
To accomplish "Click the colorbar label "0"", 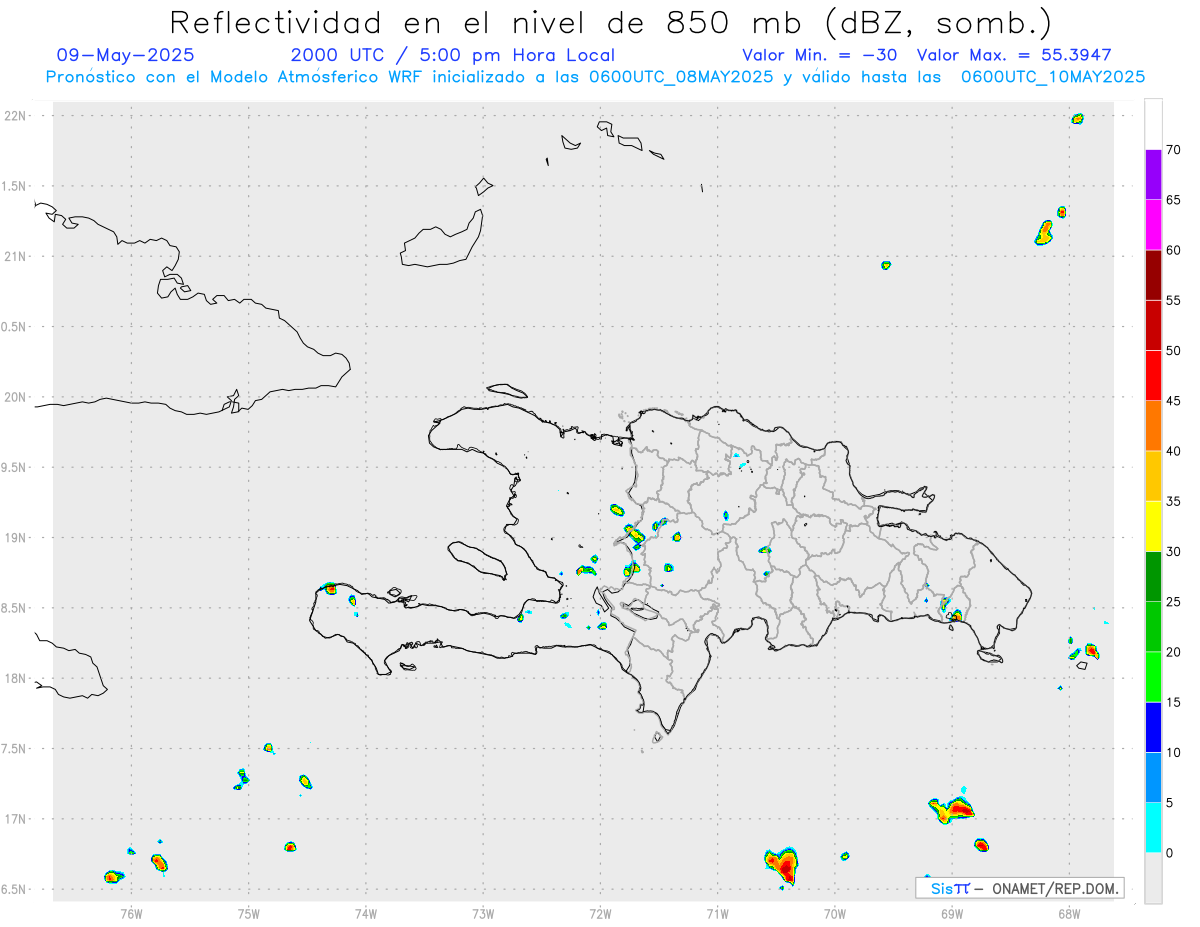I will [x=1169, y=853].
